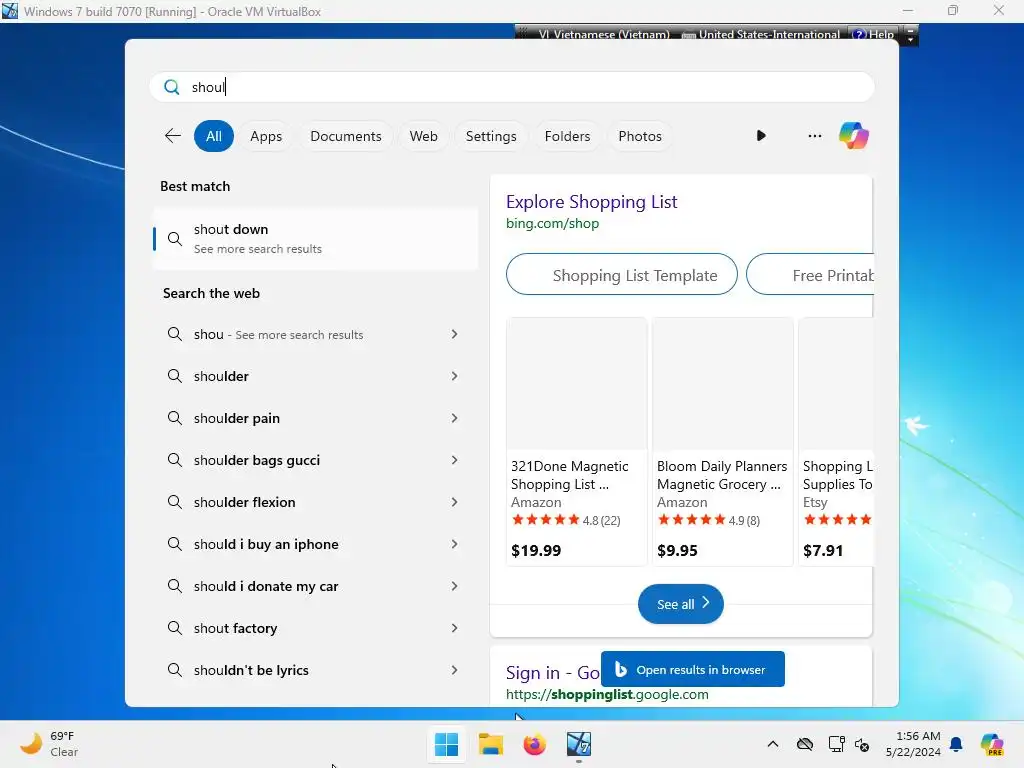The image size is (1024, 768).
Task: Expand 'shoulder' suggestion chevron
Action: (x=455, y=376)
